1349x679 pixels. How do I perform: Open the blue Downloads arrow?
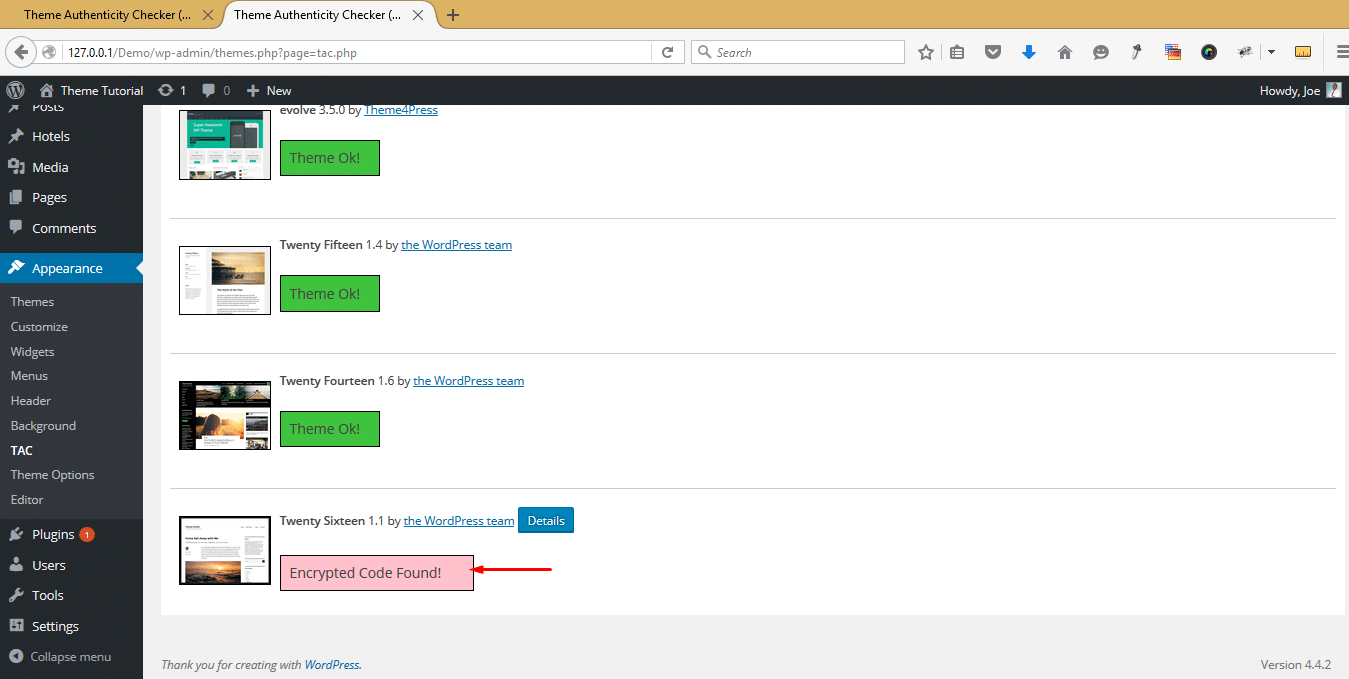1029,52
